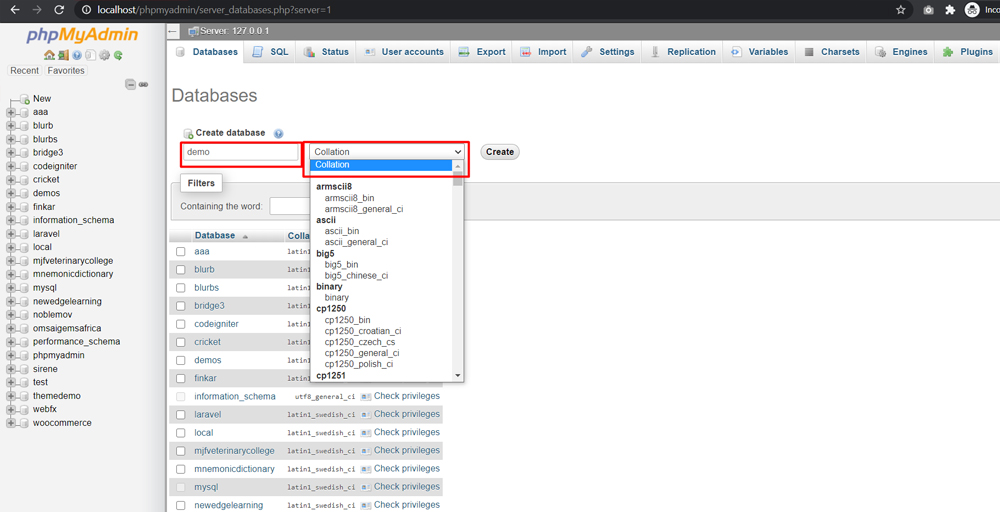Expand the test database tree node
1000x512 pixels.
pos(10,383)
